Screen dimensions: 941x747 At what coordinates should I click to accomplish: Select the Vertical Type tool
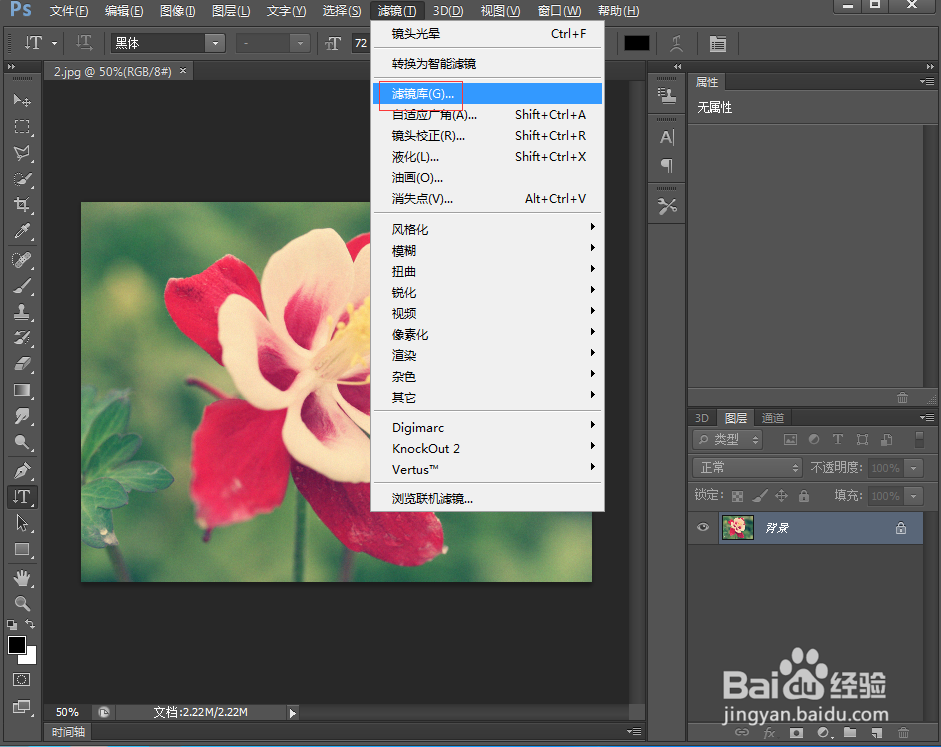[x=22, y=497]
